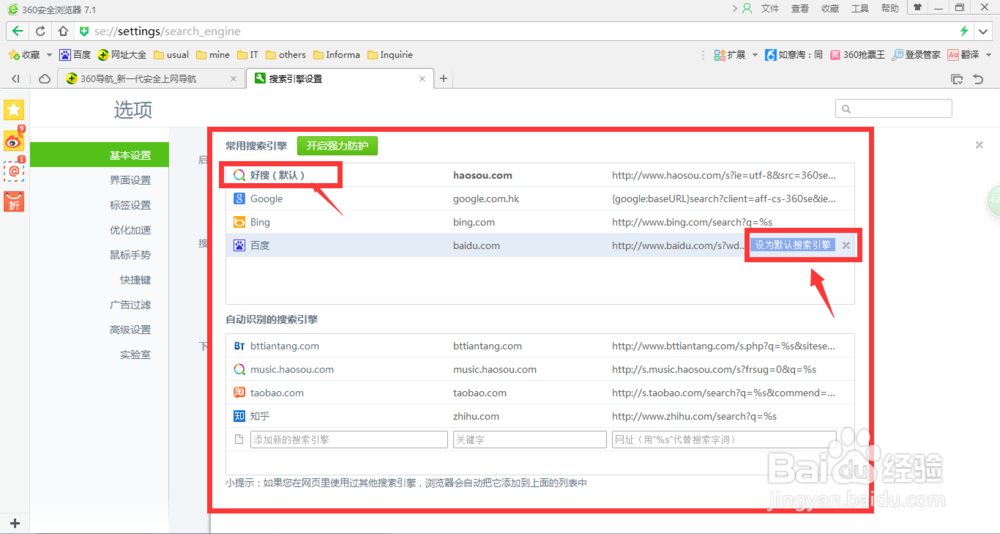Image resolution: width=1000 pixels, height=534 pixels.
Task: Open the 收藏 menu in title bar
Action: pyautogui.click(x=830, y=8)
